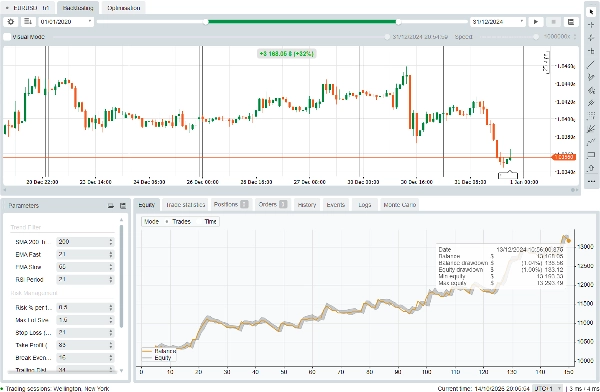Switch to the Backtesting tab
600x392 pixels.
78,8
